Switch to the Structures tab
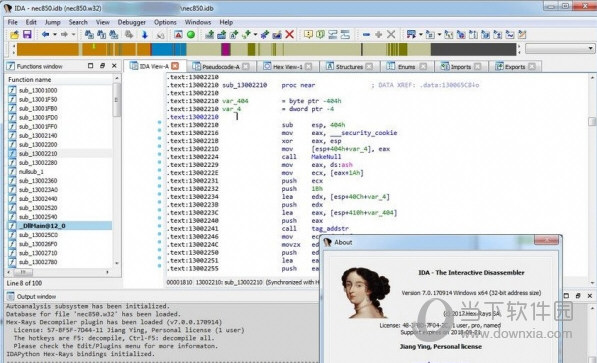Image resolution: width=597 pixels, height=363 pixels. coord(349,67)
